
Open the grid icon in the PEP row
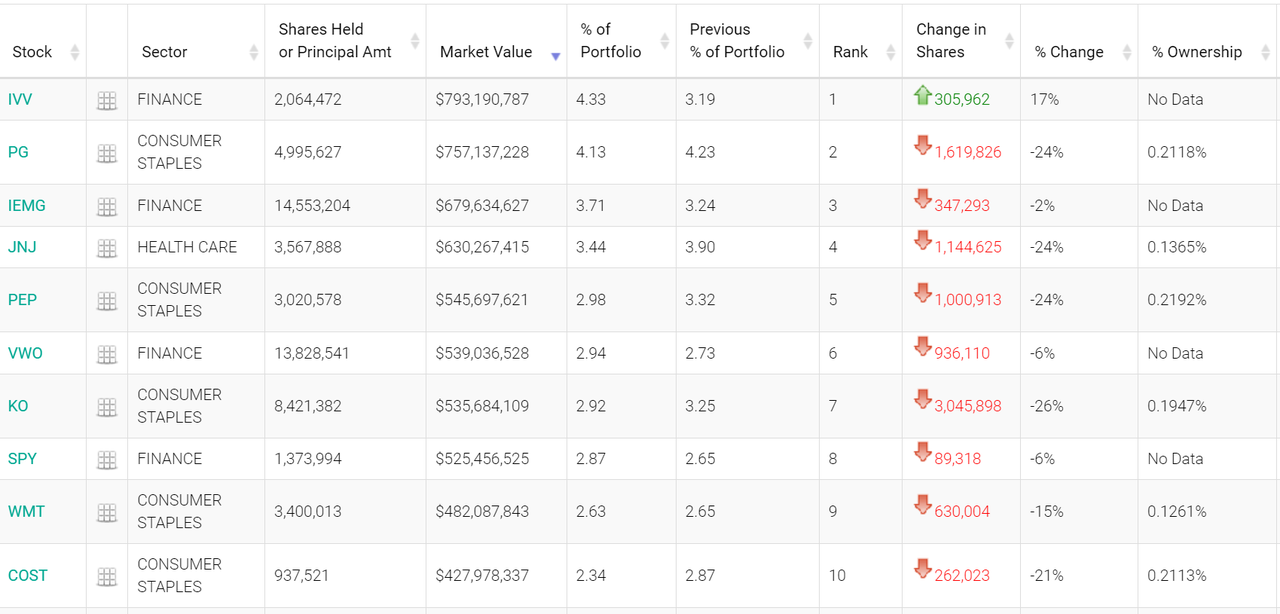pos(107,300)
